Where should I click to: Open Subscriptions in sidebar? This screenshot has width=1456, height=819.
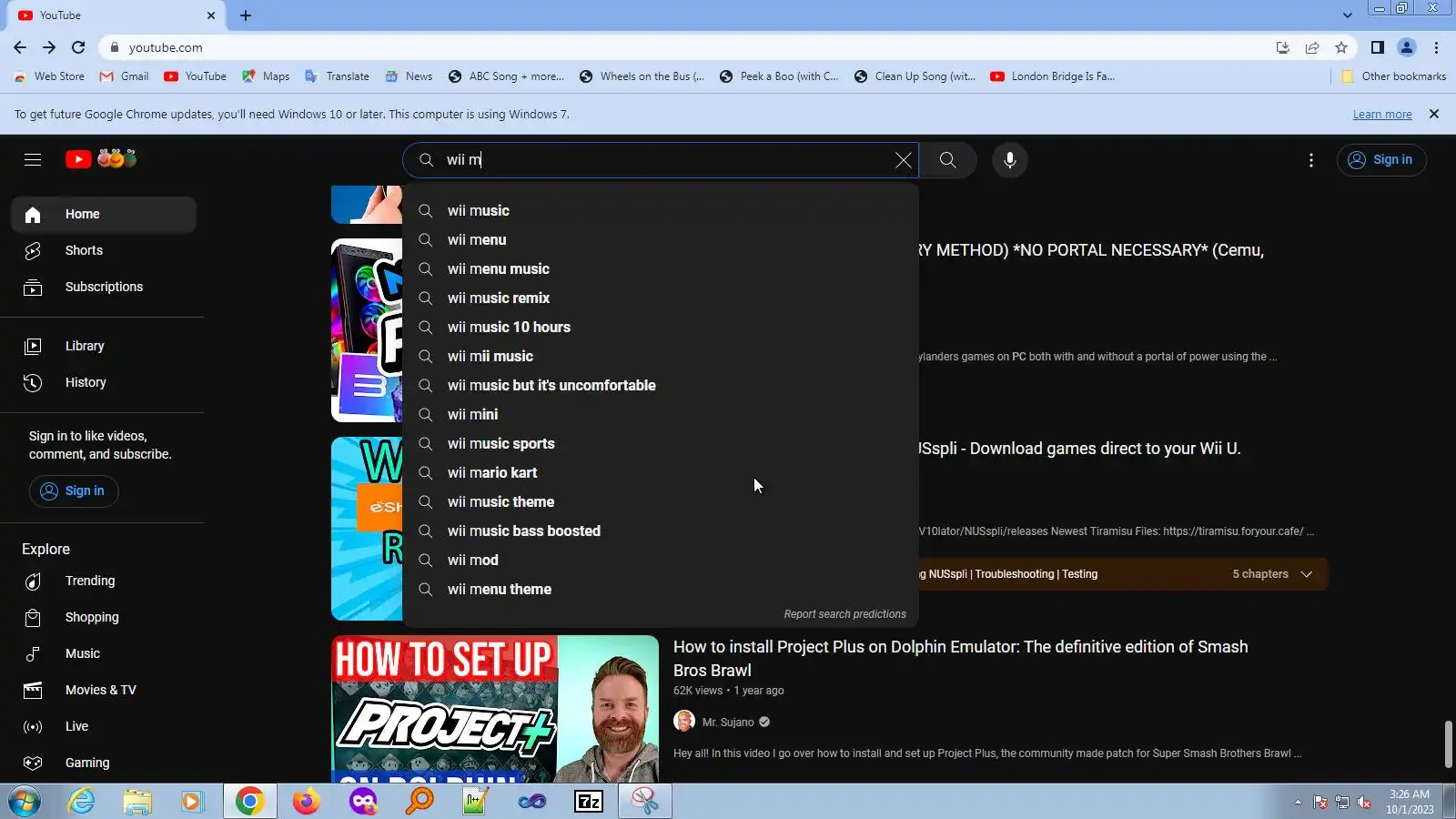pyautogui.click(x=104, y=288)
